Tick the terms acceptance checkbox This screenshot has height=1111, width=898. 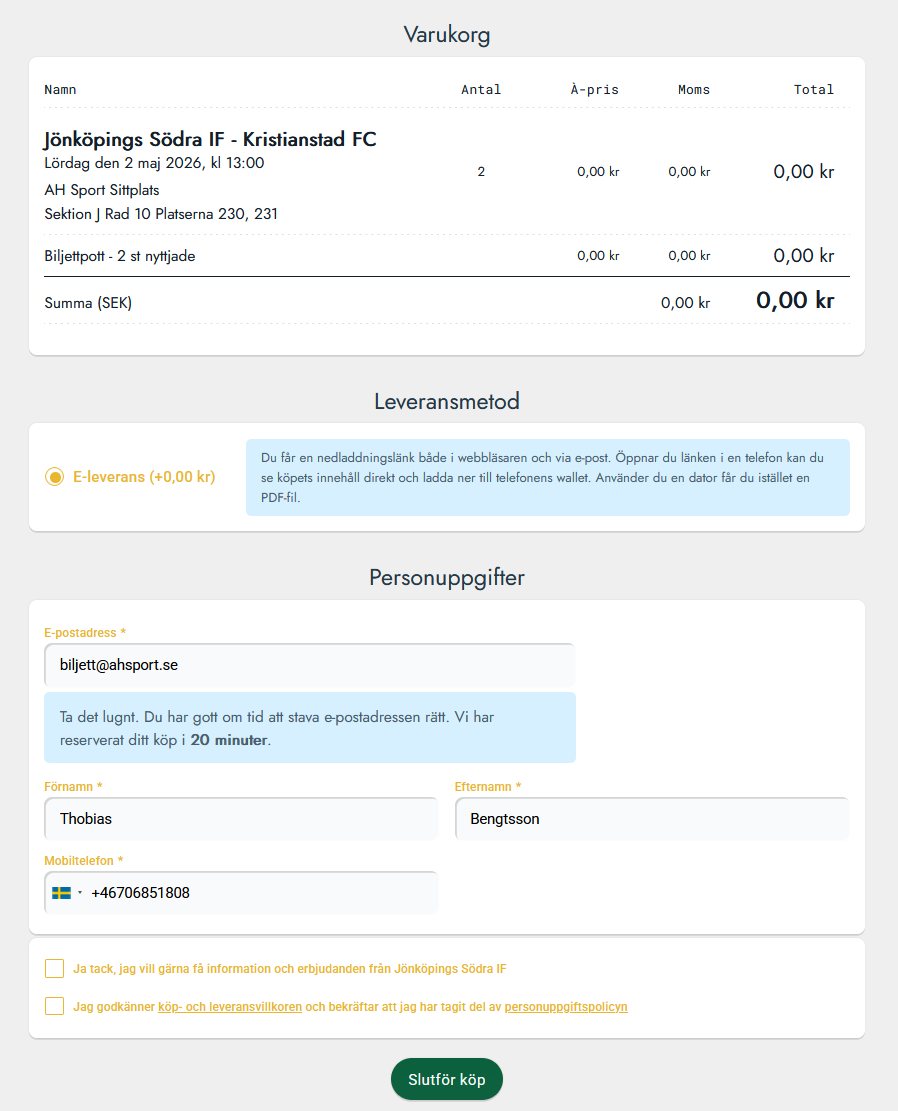pos(55,1006)
